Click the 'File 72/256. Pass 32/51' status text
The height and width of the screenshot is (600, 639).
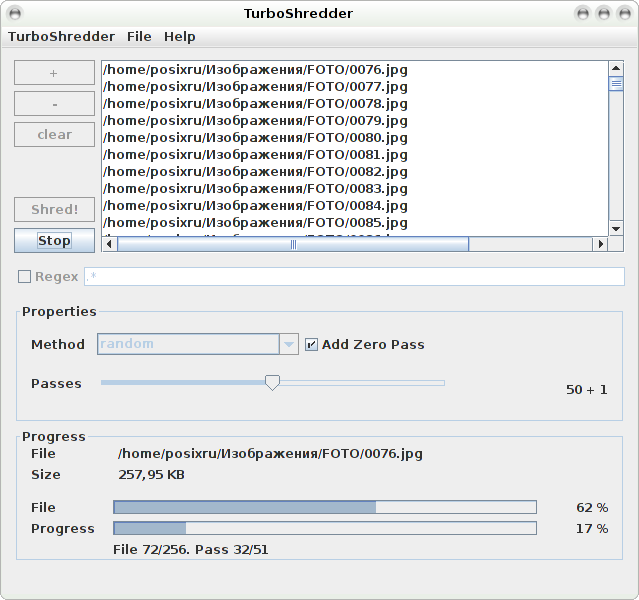point(191,549)
